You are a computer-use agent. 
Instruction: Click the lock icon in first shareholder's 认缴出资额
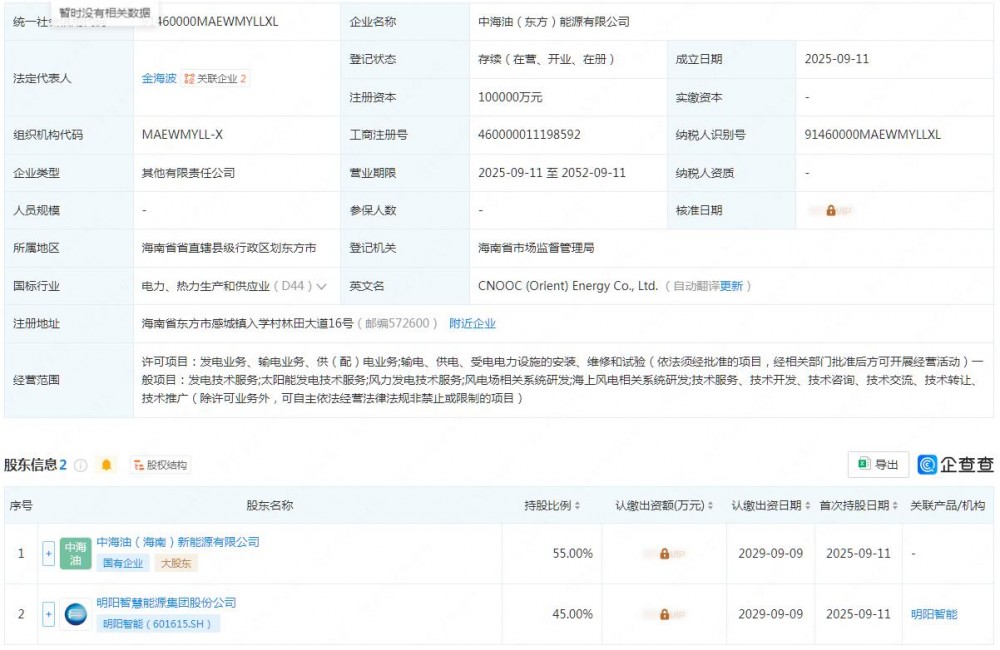(666, 553)
